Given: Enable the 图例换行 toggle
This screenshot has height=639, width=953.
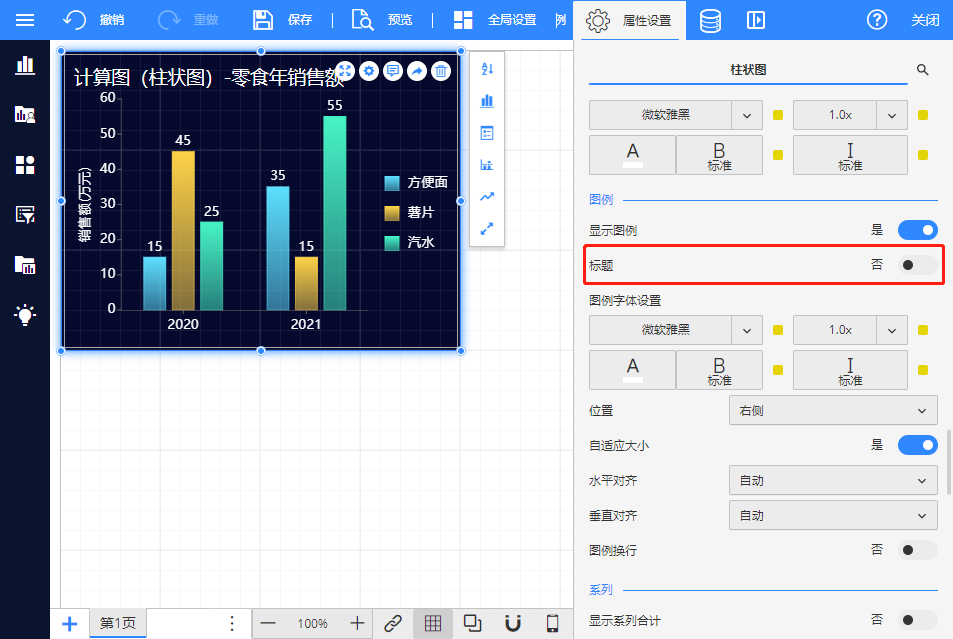Looking at the screenshot, I should [917, 550].
